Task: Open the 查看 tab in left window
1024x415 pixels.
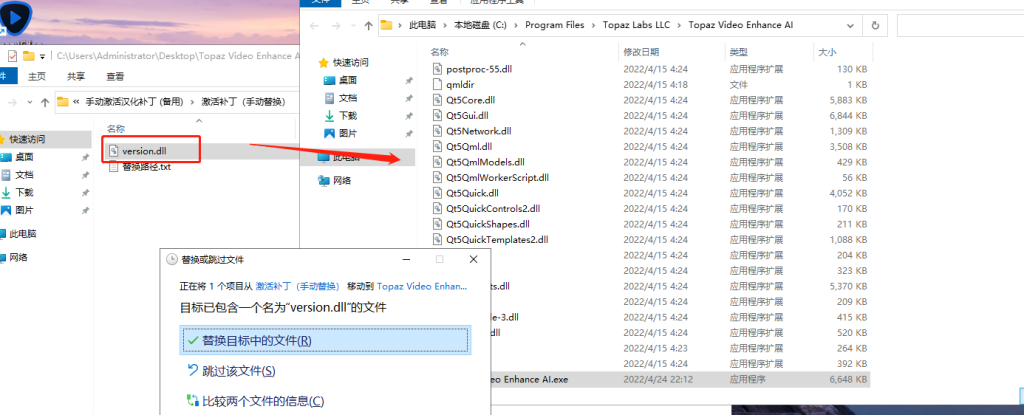Action: tap(116, 76)
